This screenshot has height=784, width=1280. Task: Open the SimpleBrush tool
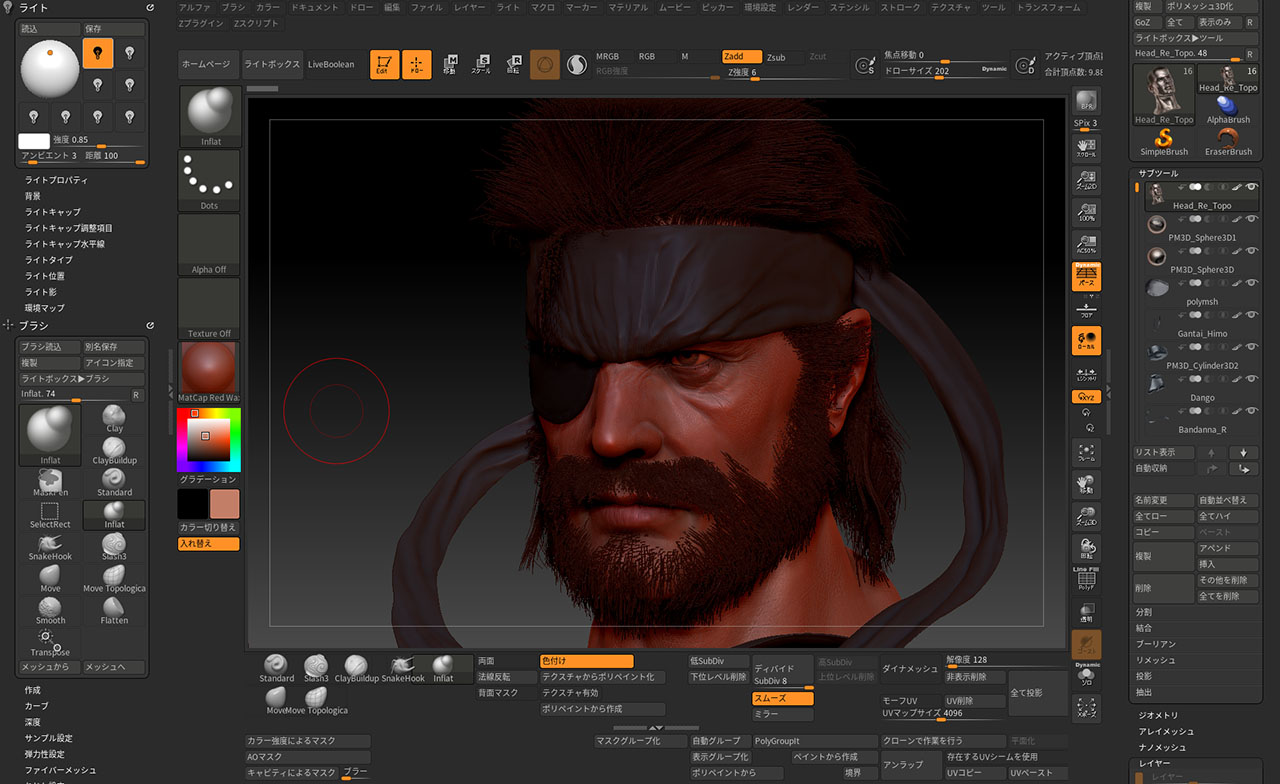pos(1164,142)
